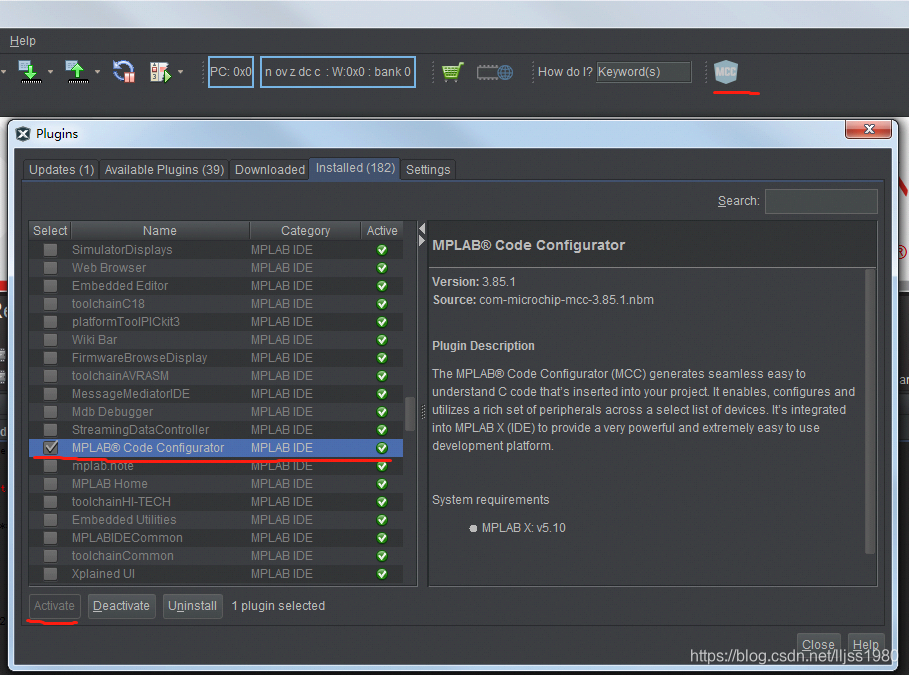Check the MPLAB Home select checkbox
This screenshot has width=909, height=675.
click(50, 484)
